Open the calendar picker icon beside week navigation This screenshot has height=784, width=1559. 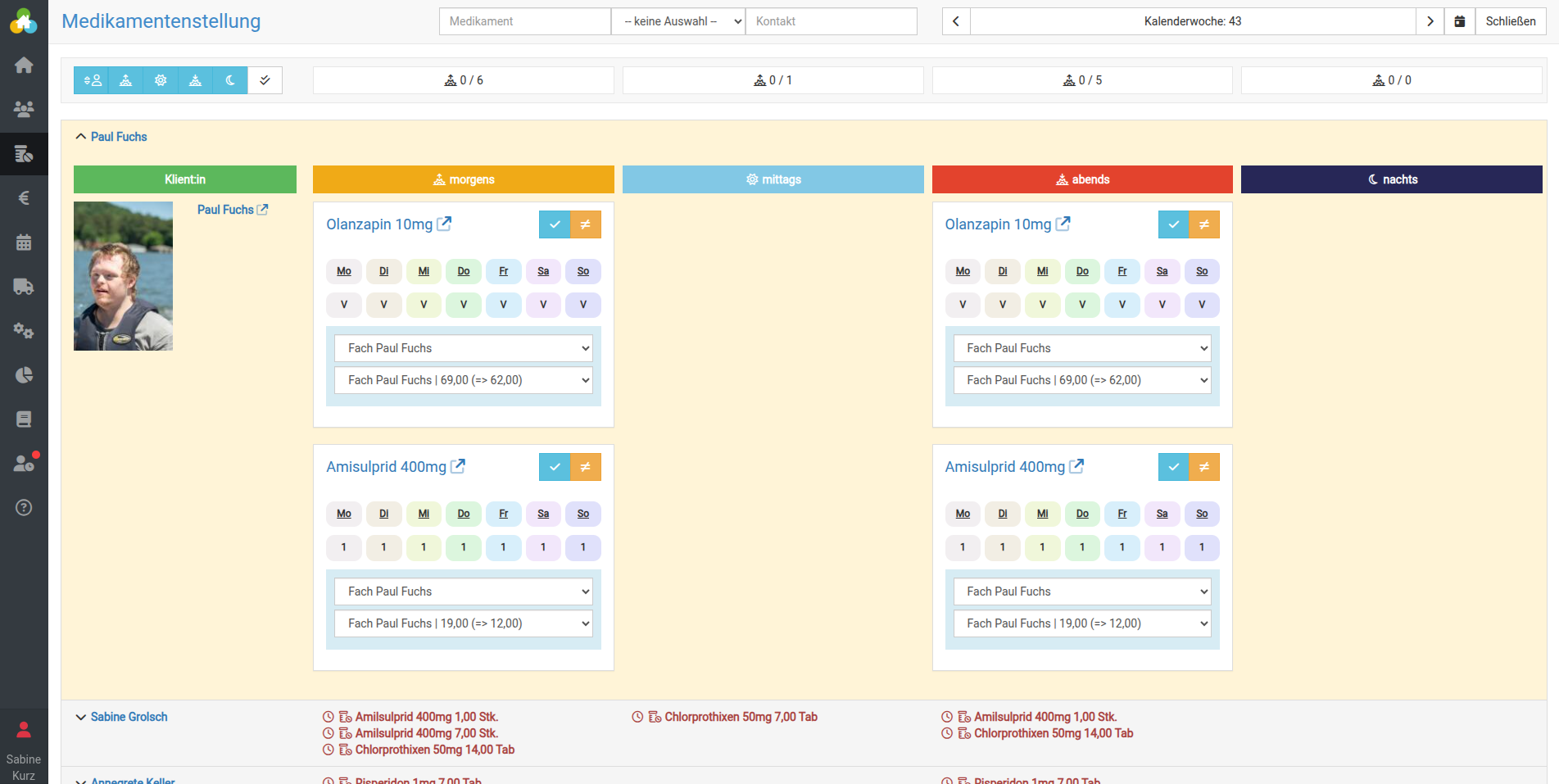point(1459,21)
